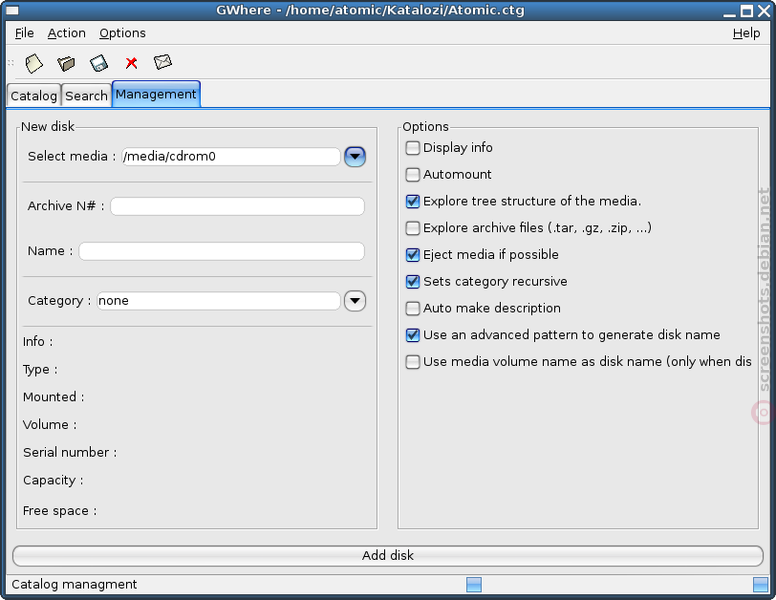The image size is (776, 600).
Task: Expand the Category dropdown arrow
Action: pos(355,301)
